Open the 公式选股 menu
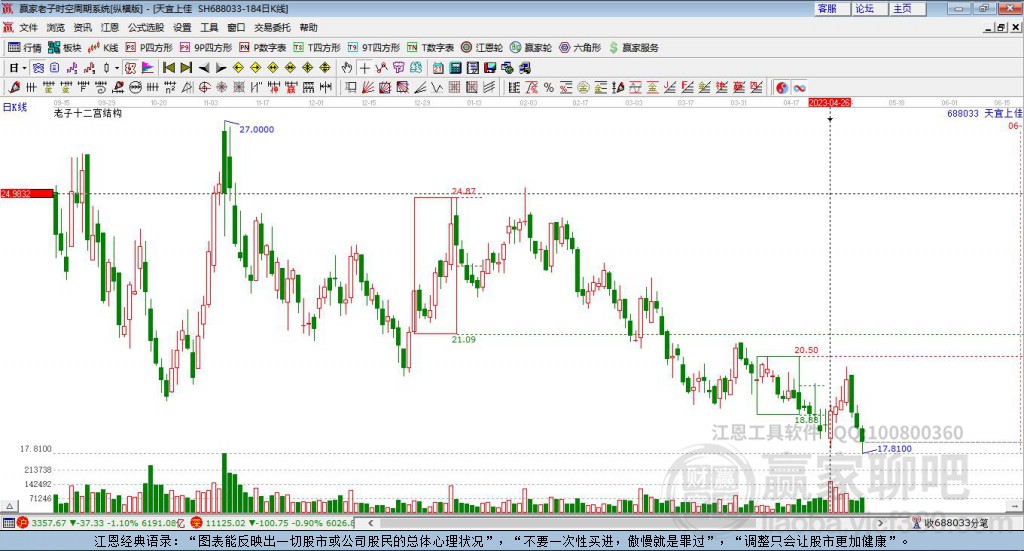 click(146, 27)
